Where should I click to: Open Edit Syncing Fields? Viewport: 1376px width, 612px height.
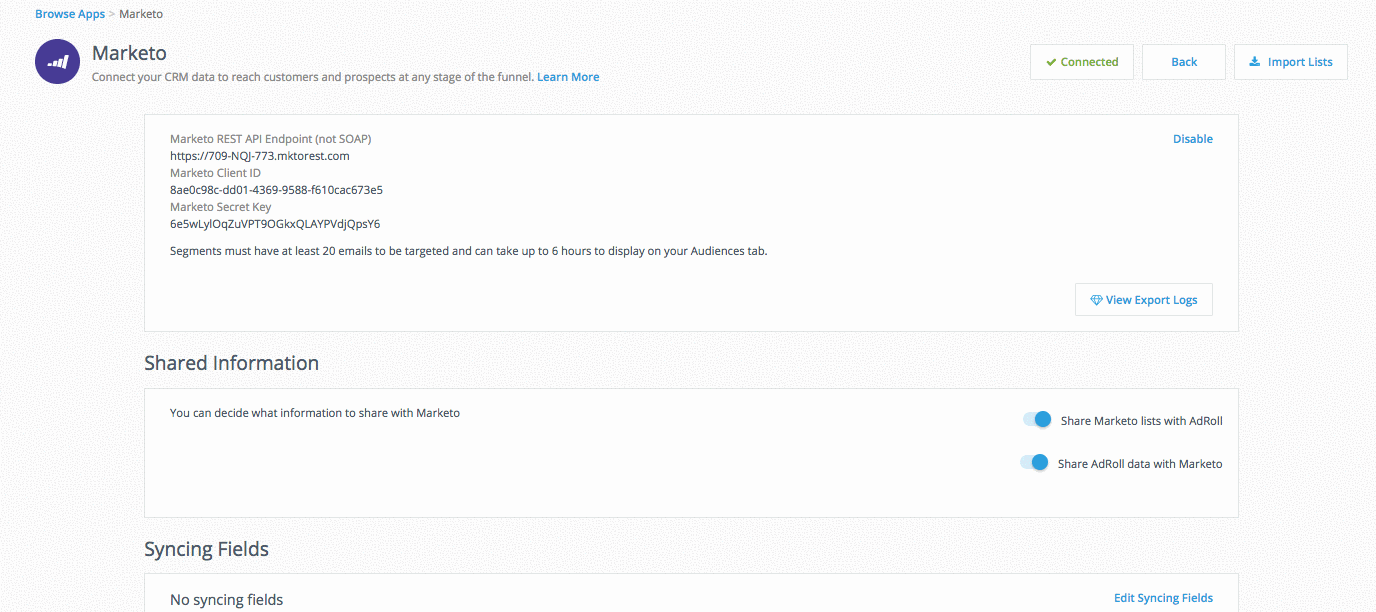point(1163,598)
